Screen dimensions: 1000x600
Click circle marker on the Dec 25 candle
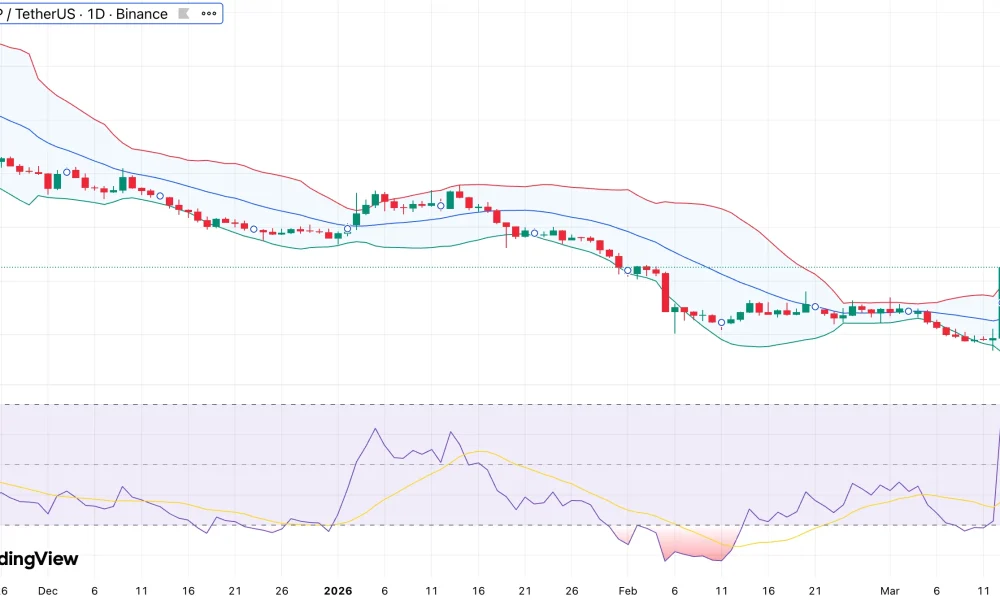[x=254, y=228]
